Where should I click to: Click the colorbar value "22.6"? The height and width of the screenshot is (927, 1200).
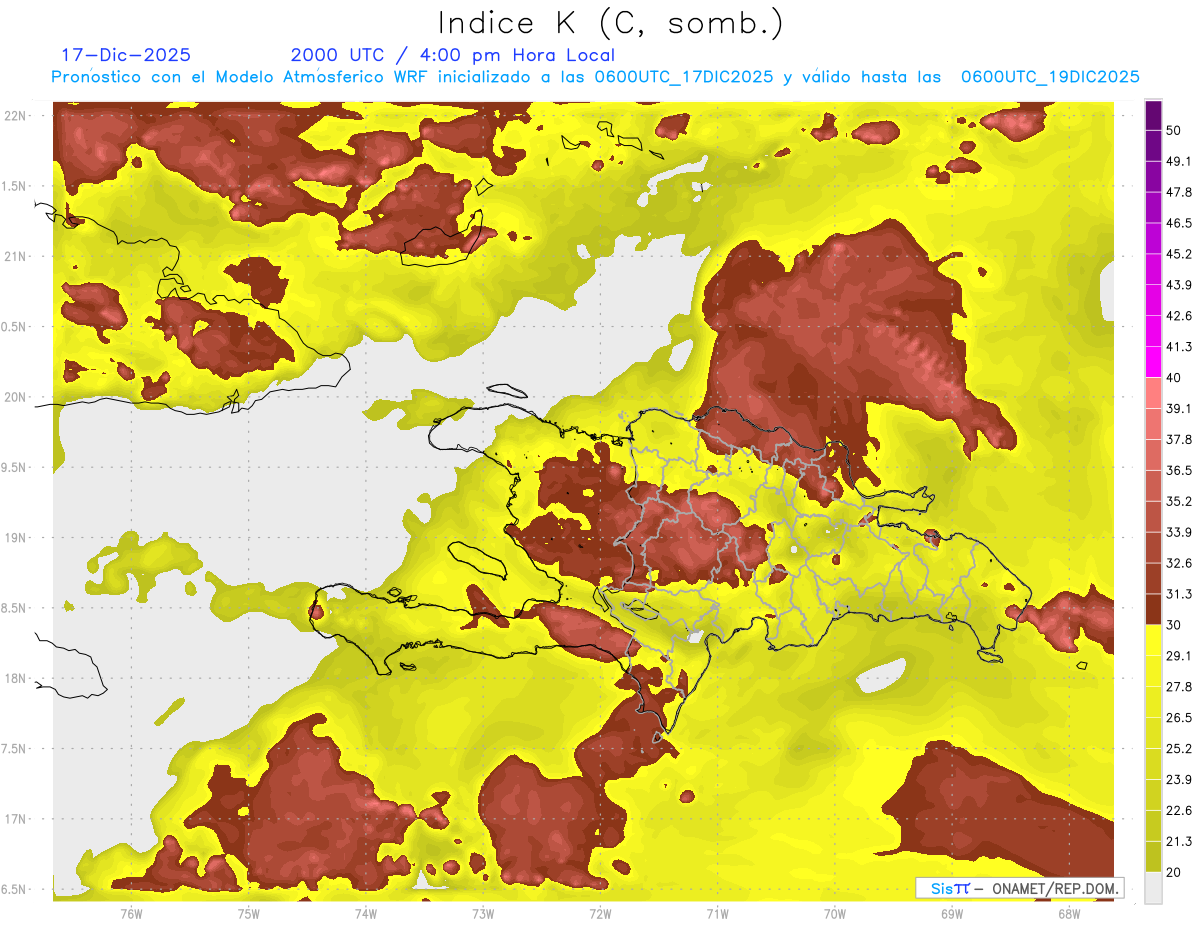point(1179,810)
